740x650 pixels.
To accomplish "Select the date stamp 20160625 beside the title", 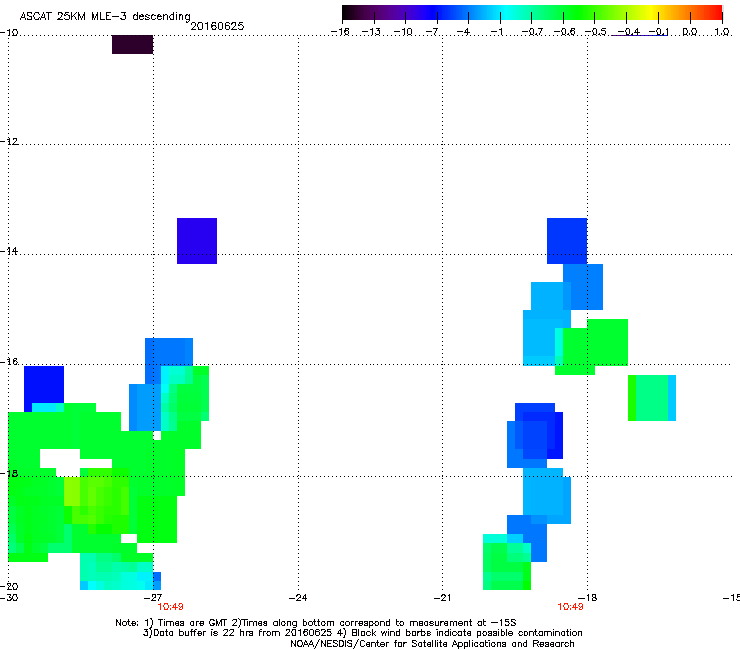I will click(x=217, y=26).
